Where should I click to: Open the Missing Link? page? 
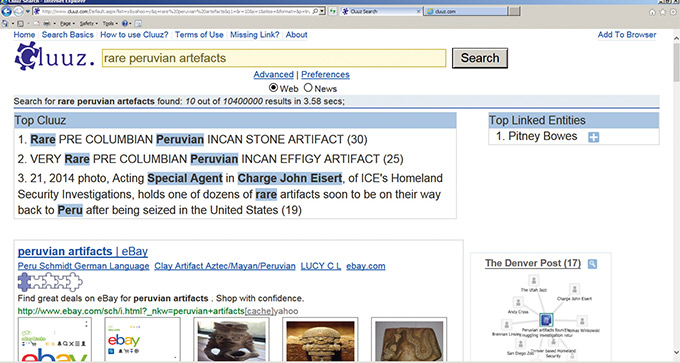tap(255, 35)
